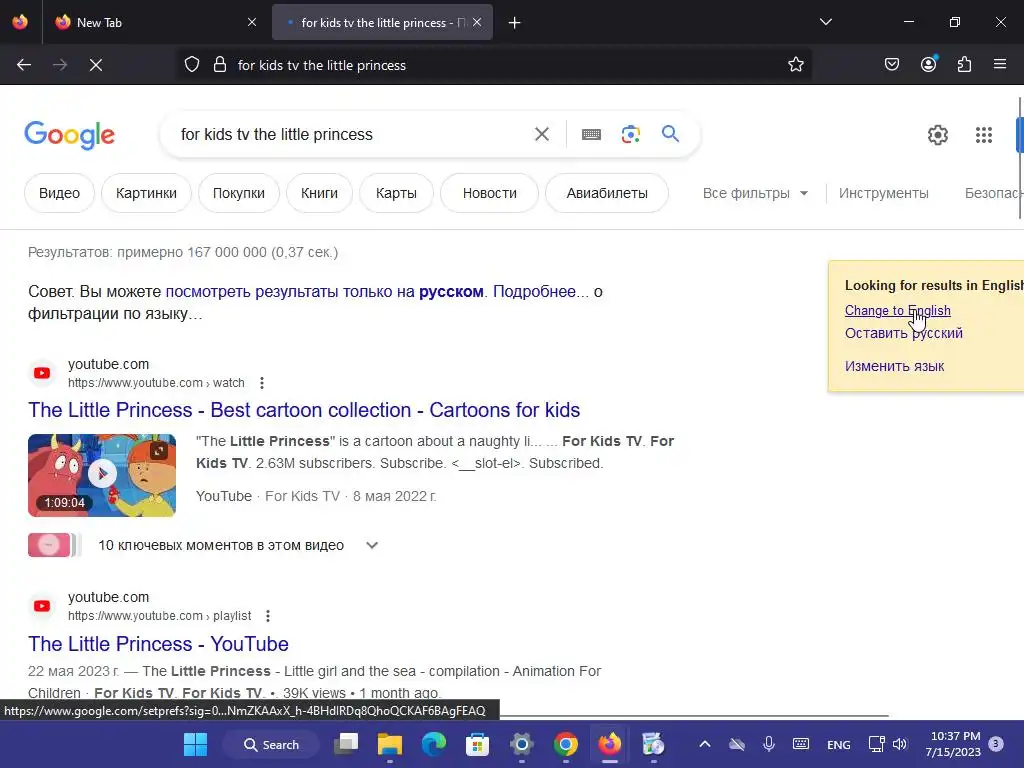Open The Little Princess Best cartoon collection result

(304, 410)
